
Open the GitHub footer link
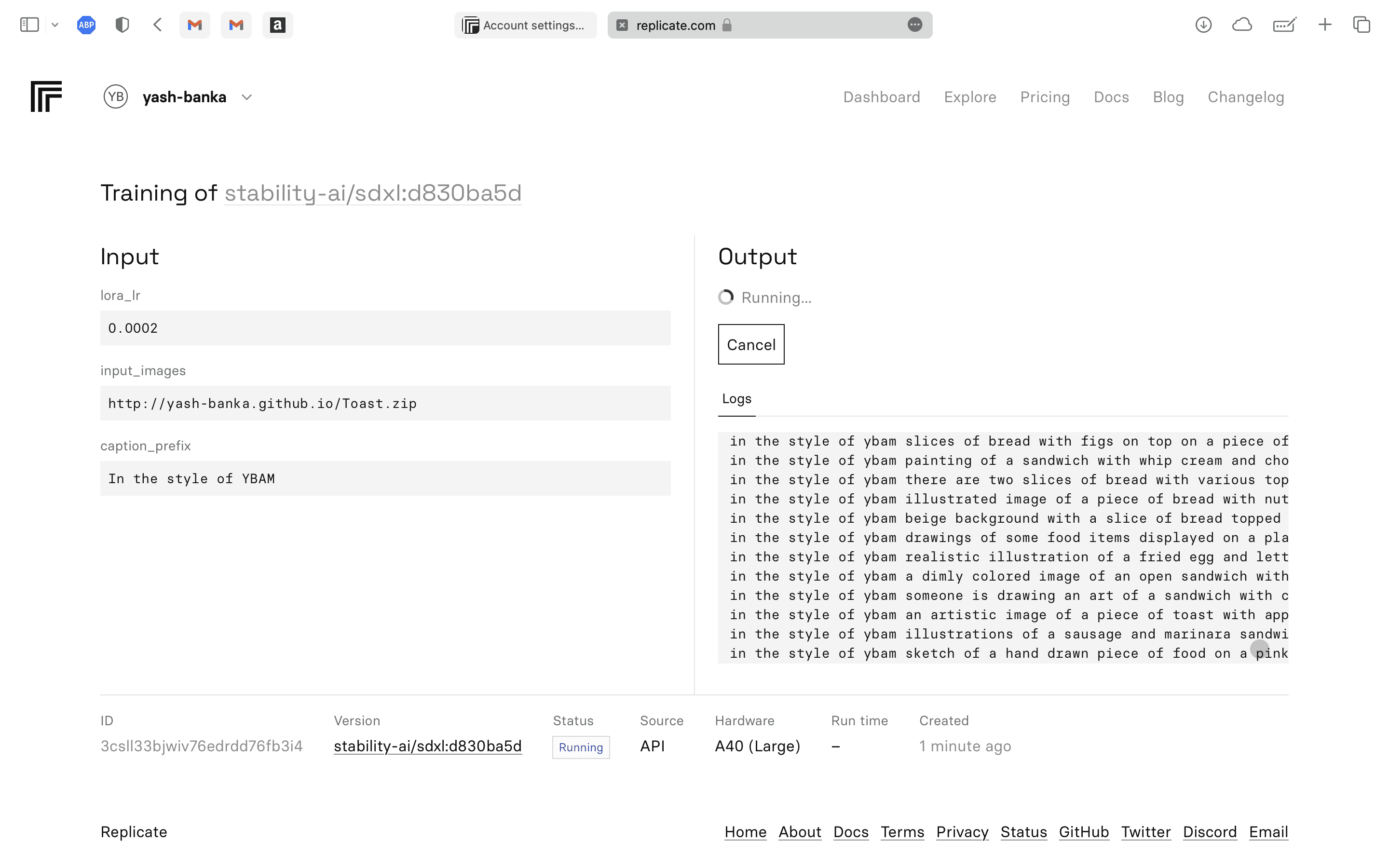pyautogui.click(x=1083, y=832)
